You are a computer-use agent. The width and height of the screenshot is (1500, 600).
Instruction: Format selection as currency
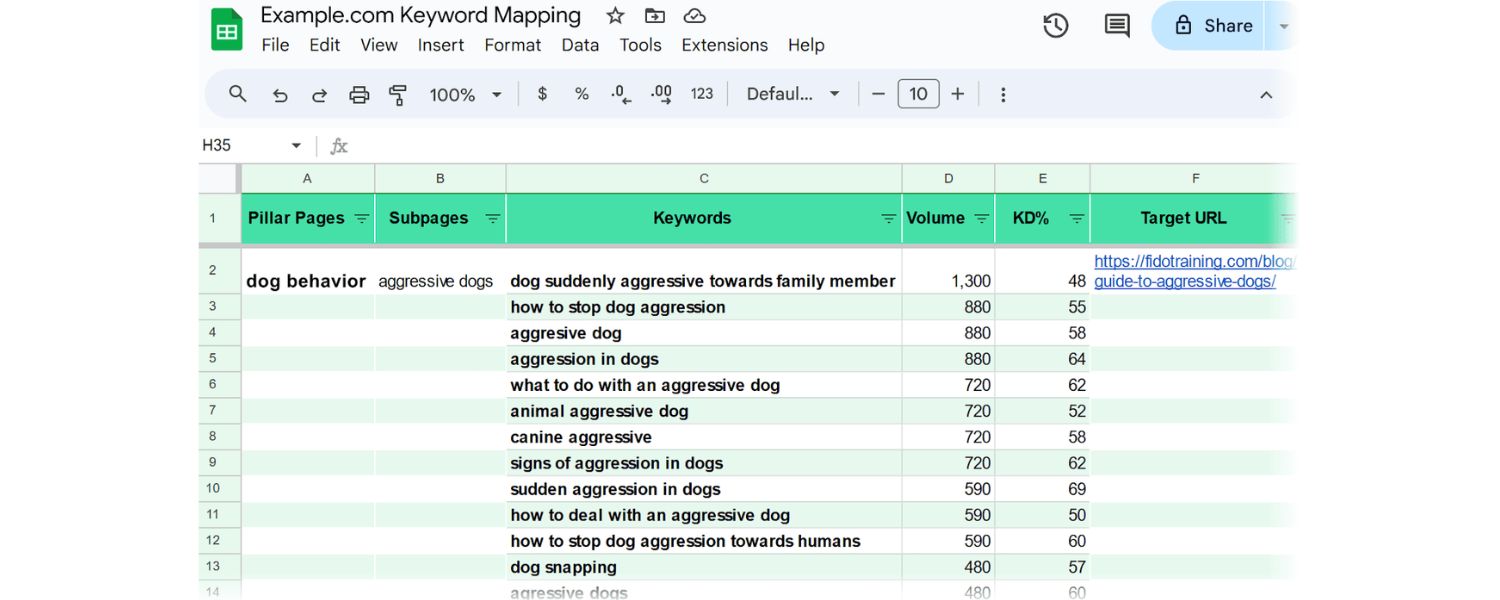[541, 94]
